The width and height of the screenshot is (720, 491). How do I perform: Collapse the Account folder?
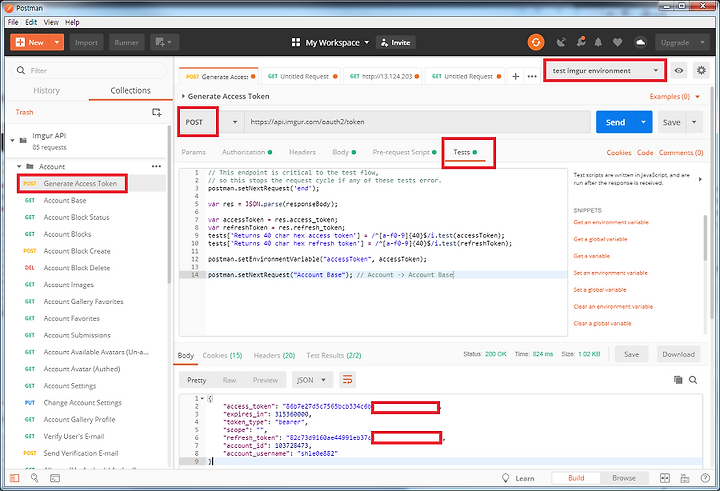pos(19,166)
